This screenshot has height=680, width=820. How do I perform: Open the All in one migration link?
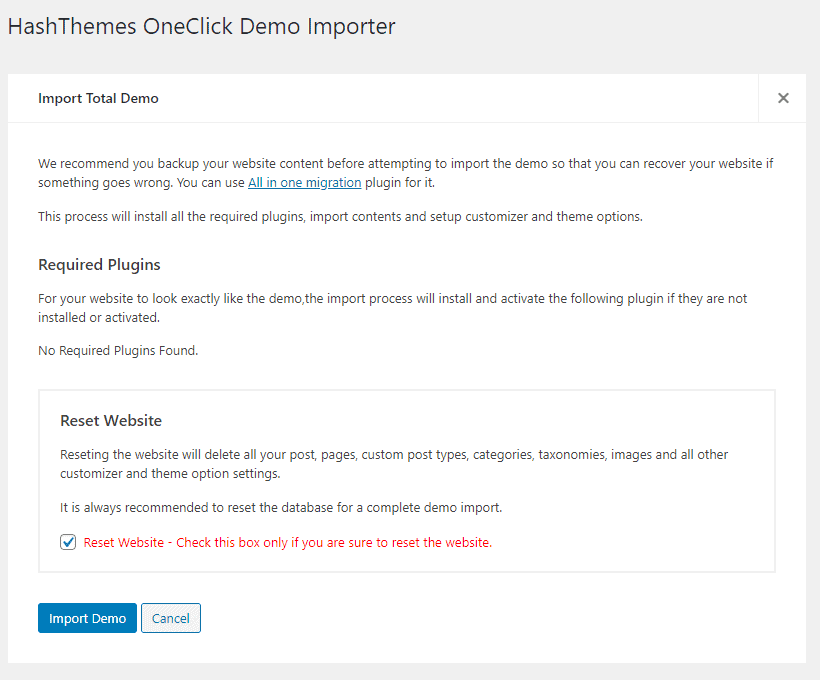click(x=304, y=183)
